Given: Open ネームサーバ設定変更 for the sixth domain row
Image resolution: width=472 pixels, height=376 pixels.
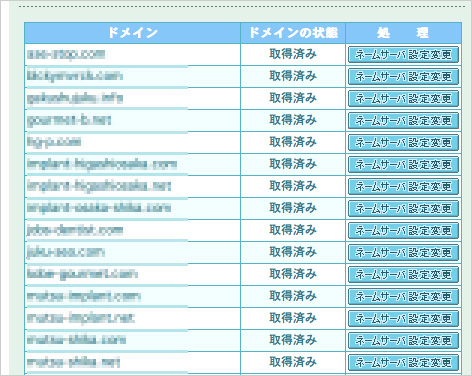Looking at the screenshot, I should coord(403,165).
